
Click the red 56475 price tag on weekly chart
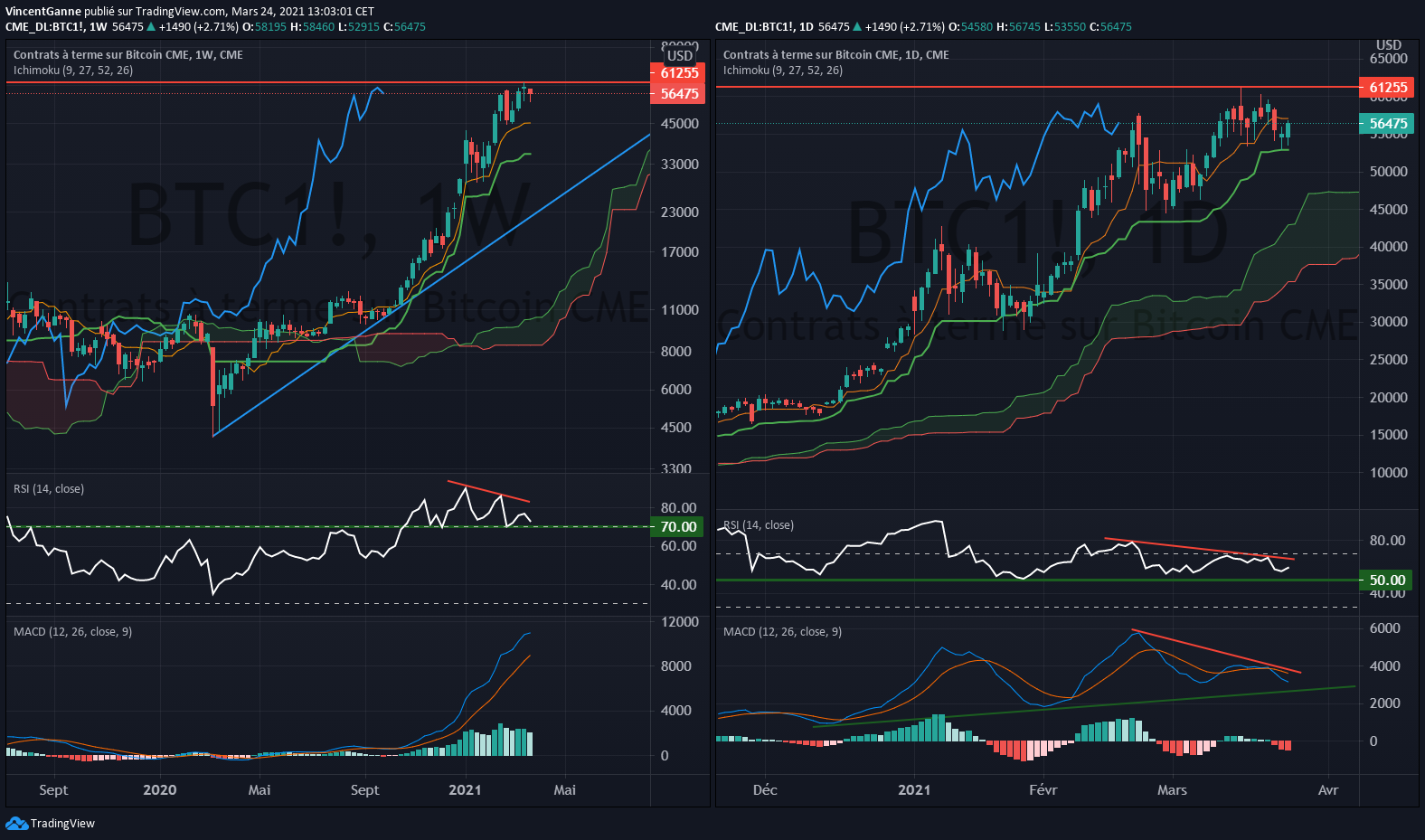678,94
